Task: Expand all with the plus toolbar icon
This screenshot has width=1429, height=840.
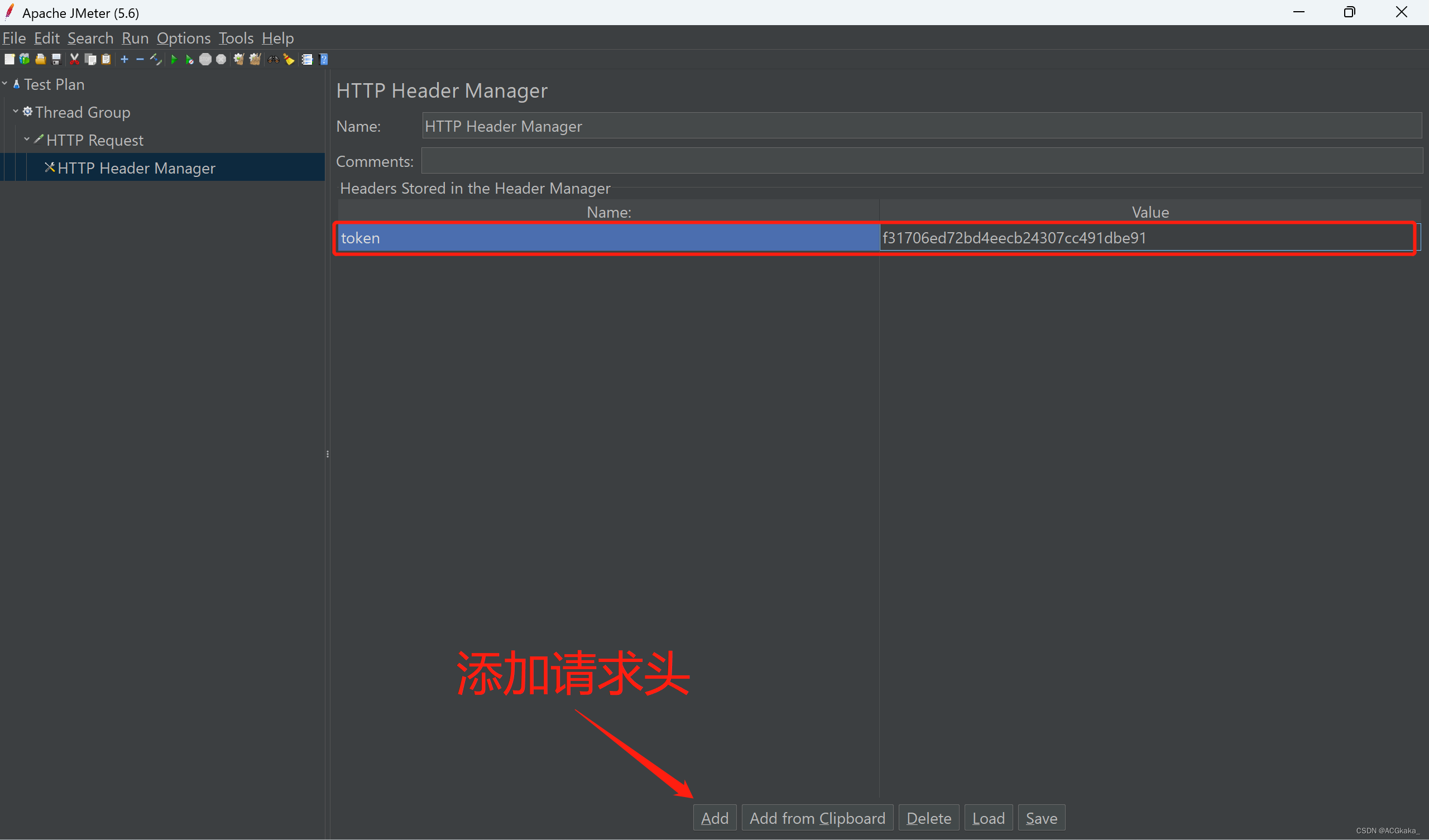Action: pyautogui.click(x=124, y=60)
